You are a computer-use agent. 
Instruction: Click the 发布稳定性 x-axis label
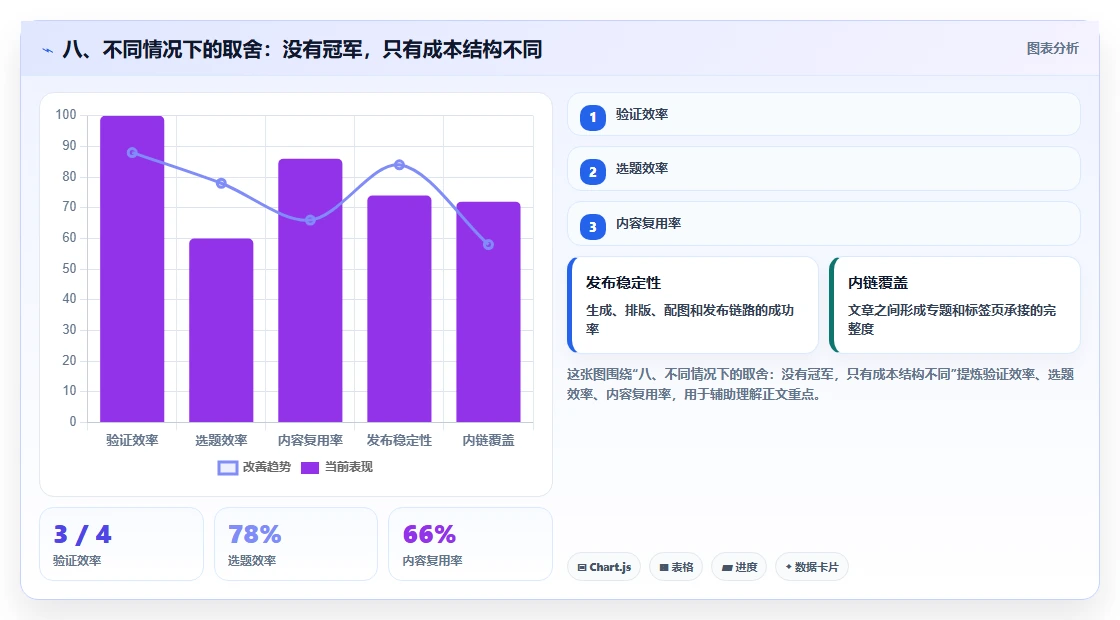[399, 441]
